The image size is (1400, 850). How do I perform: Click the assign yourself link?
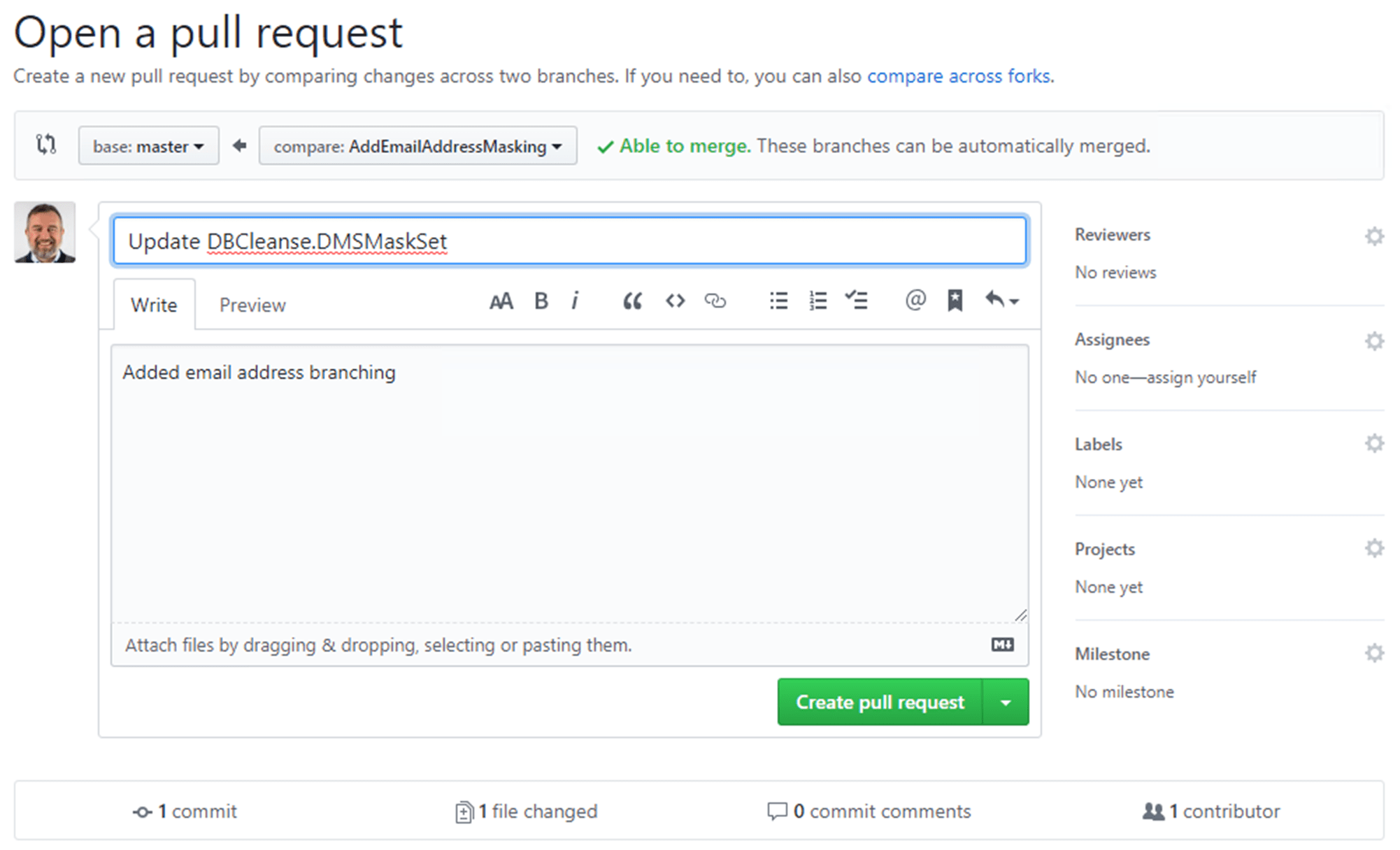point(1201,377)
